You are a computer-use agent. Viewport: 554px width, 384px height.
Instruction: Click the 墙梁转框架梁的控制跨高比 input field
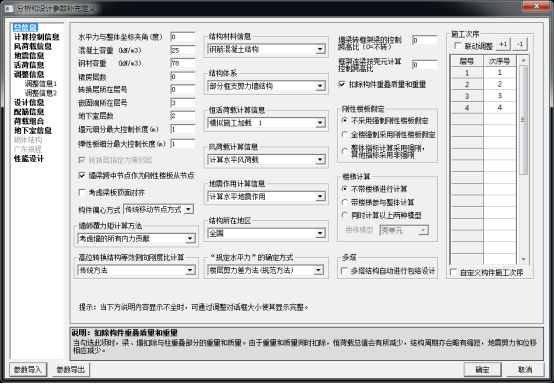point(425,40)
